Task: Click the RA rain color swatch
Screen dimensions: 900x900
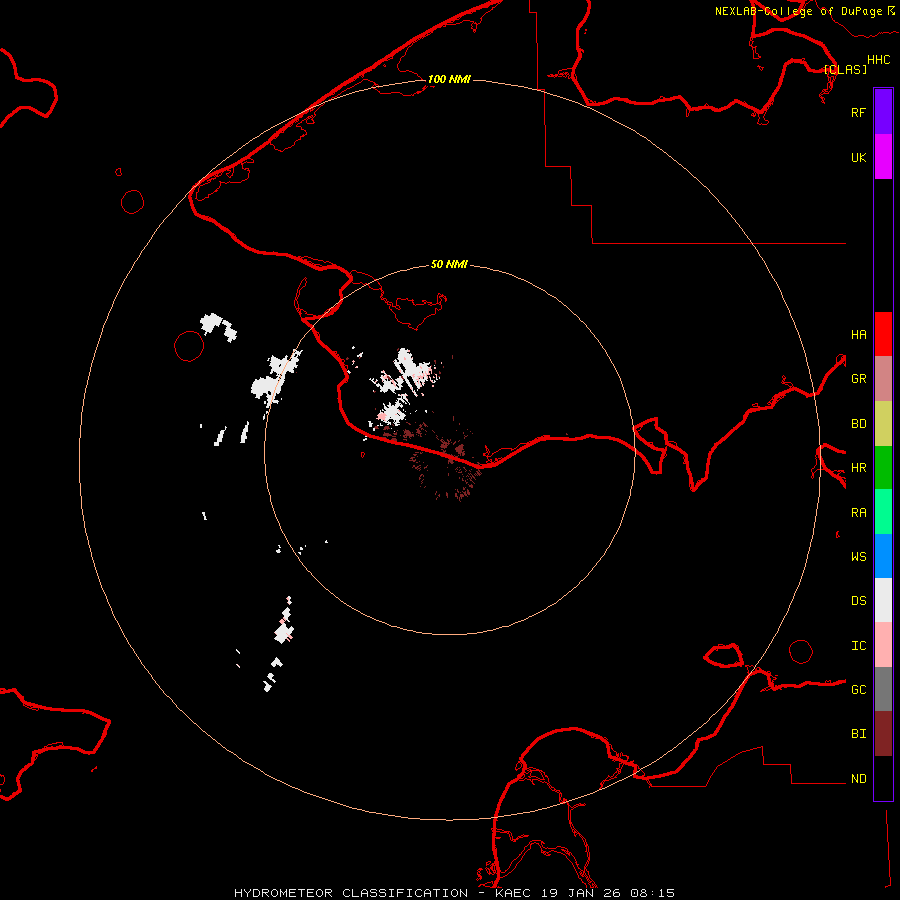Action: [x=883, y=512]
